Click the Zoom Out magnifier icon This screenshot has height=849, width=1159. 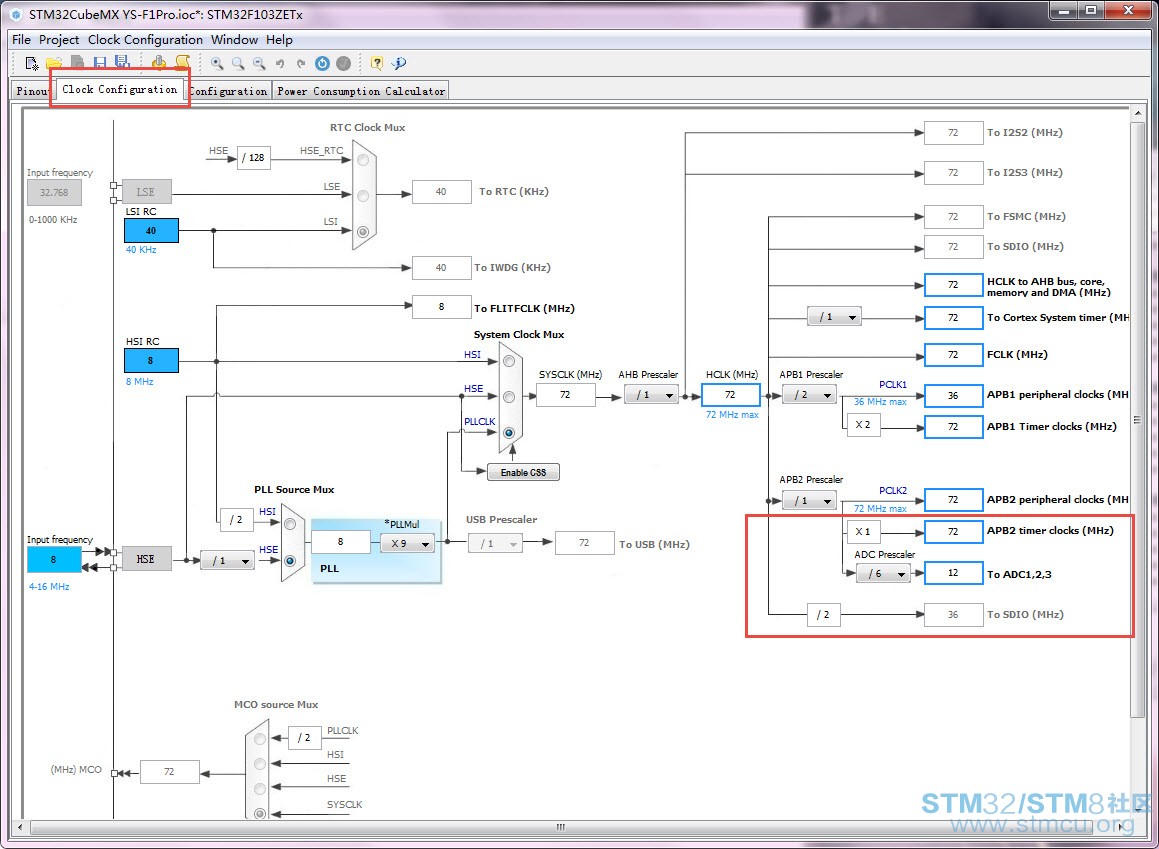tap(259, 64)
